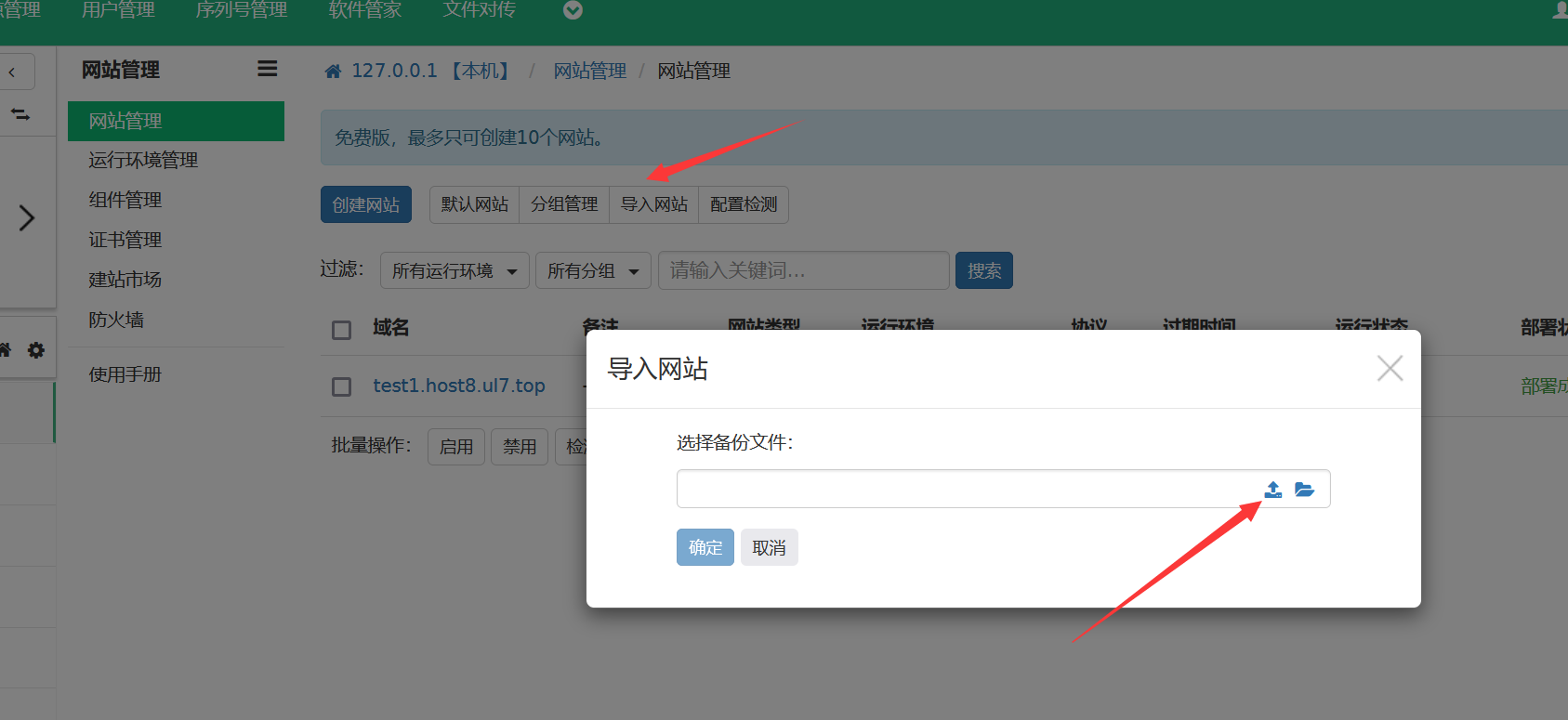Click the home icon in breadcrumb
The image size is (1568, 720).
point(333,72)
